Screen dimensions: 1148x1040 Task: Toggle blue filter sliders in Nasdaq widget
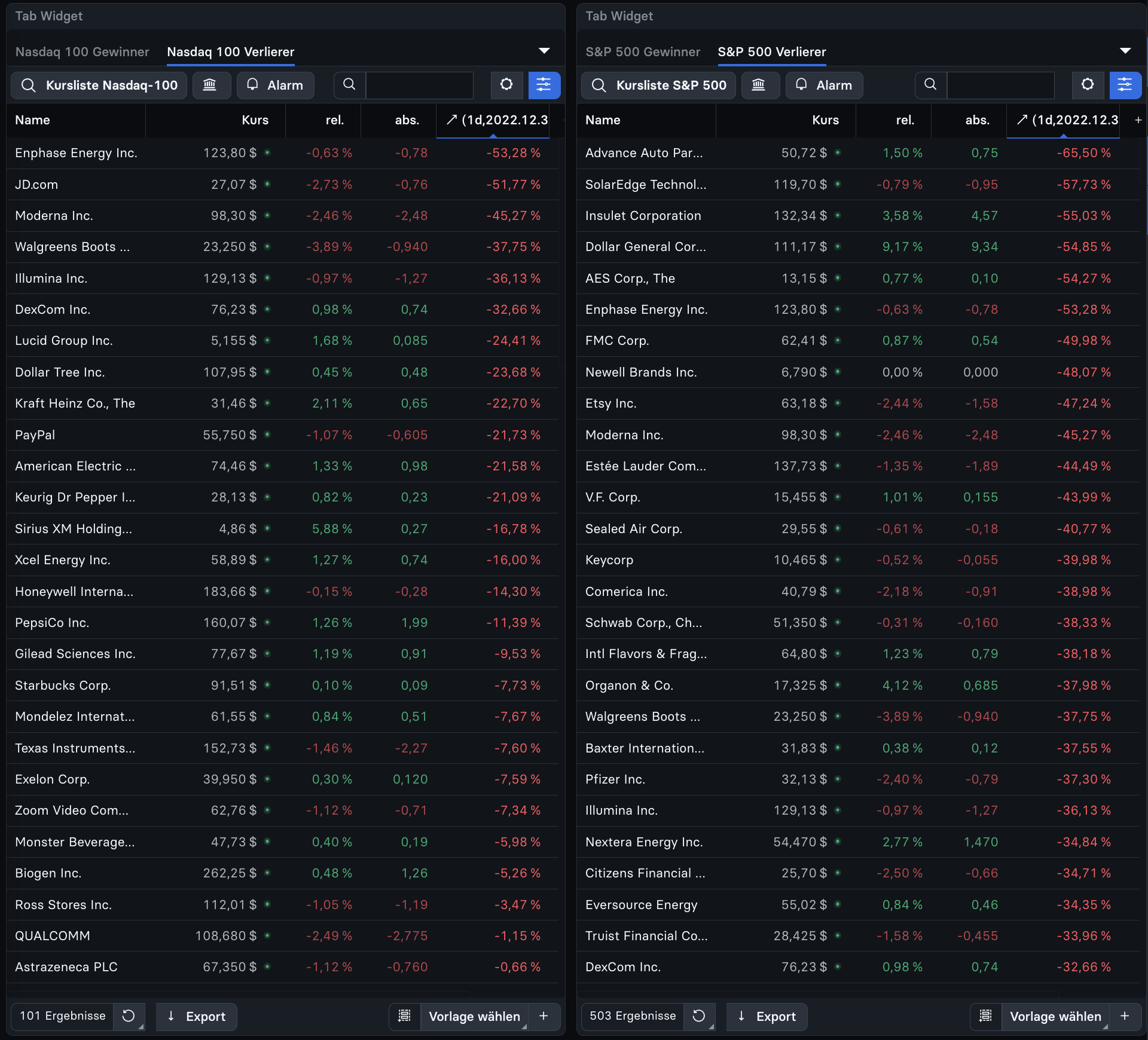pyautogui.click(x=544, y=85)
